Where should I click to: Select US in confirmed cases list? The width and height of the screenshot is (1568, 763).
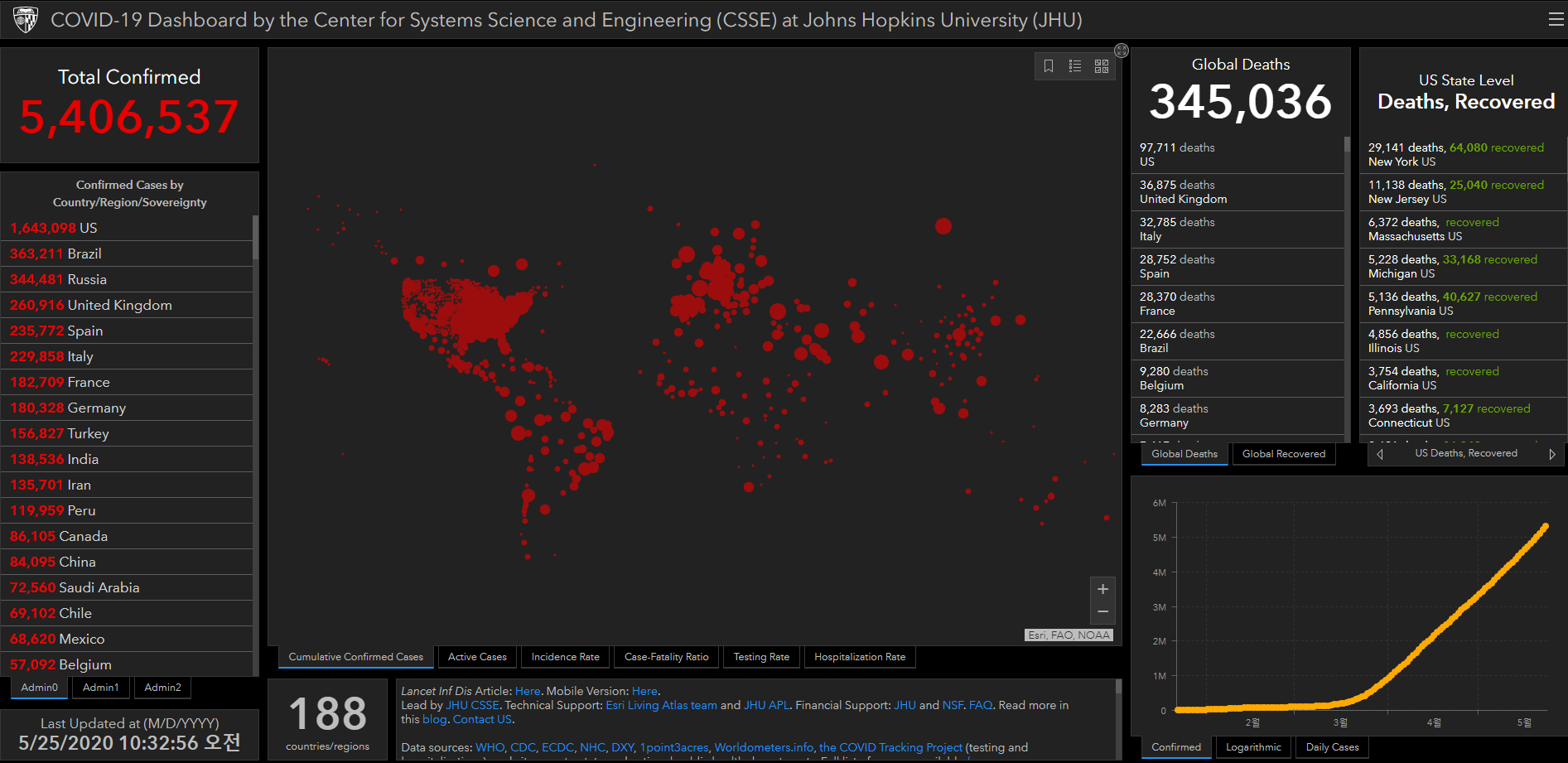click(x=127, y=228)
